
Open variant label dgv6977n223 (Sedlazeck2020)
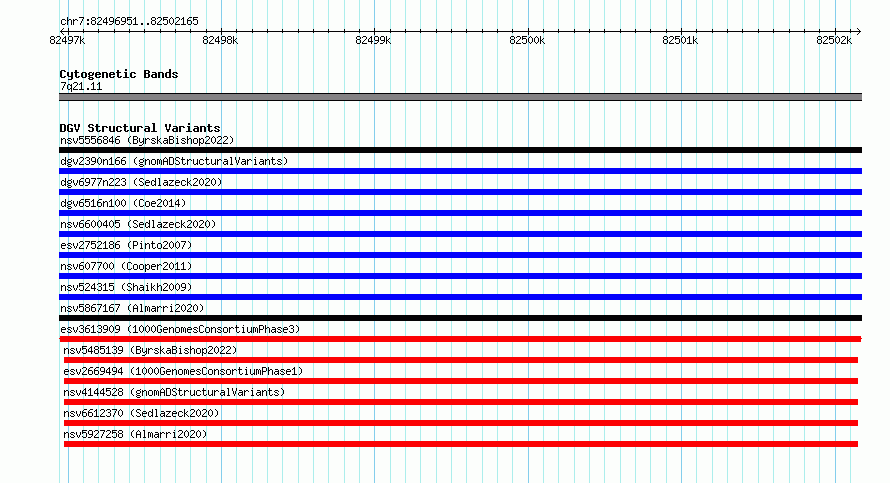pyautogui.click(x=141, y=182)
